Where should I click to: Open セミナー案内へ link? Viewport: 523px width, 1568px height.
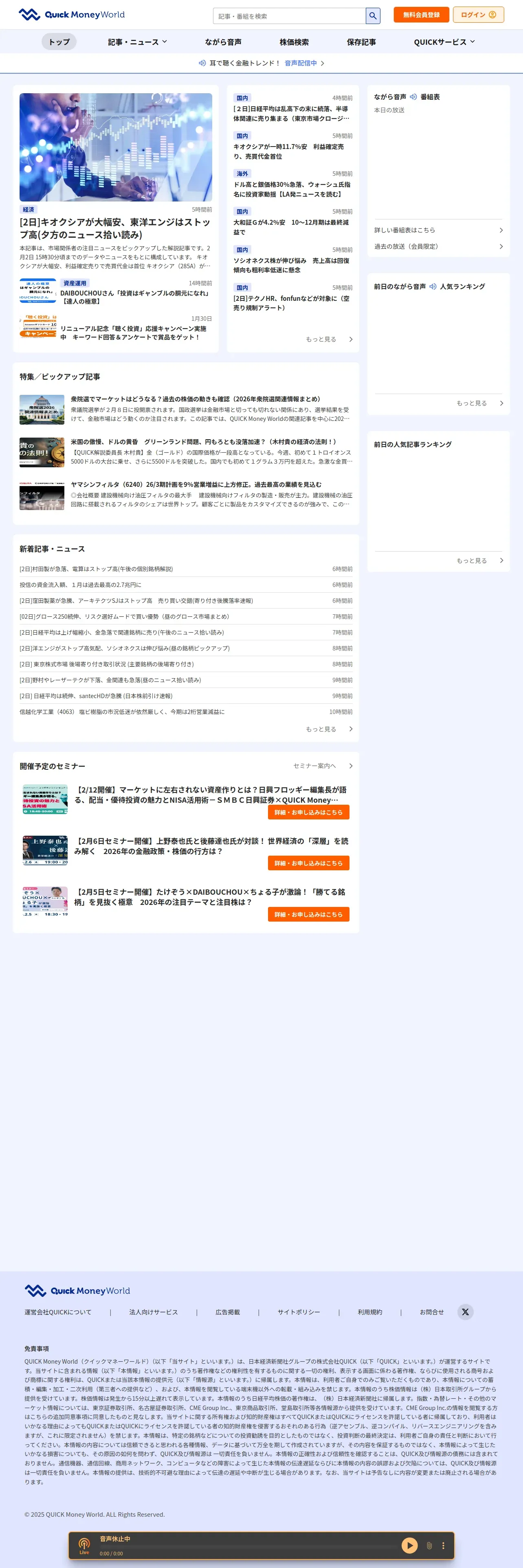tap(323, 766)
